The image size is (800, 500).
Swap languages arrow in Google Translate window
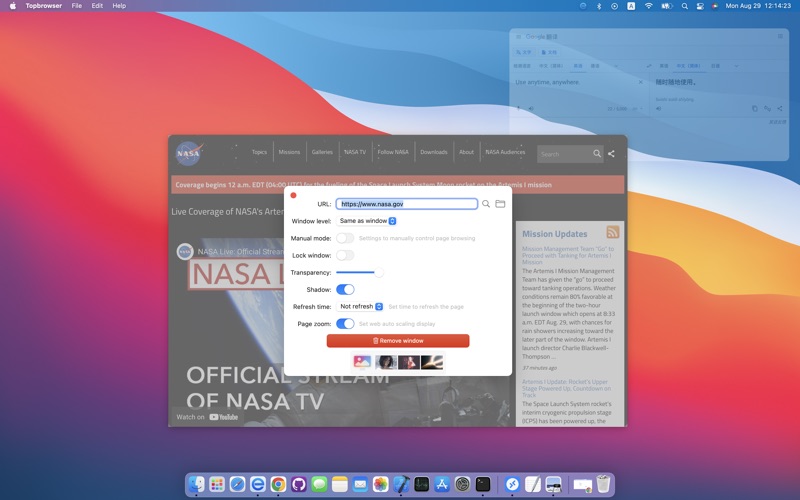(648, 66)
